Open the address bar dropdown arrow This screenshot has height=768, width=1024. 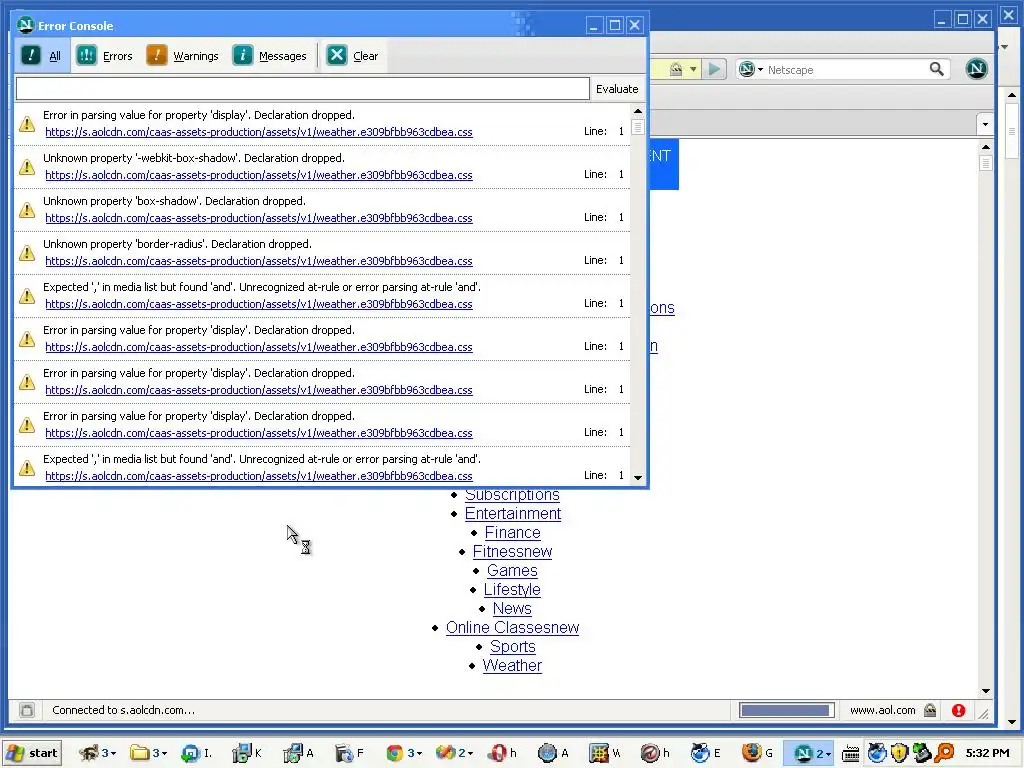(x=693, y=69)
